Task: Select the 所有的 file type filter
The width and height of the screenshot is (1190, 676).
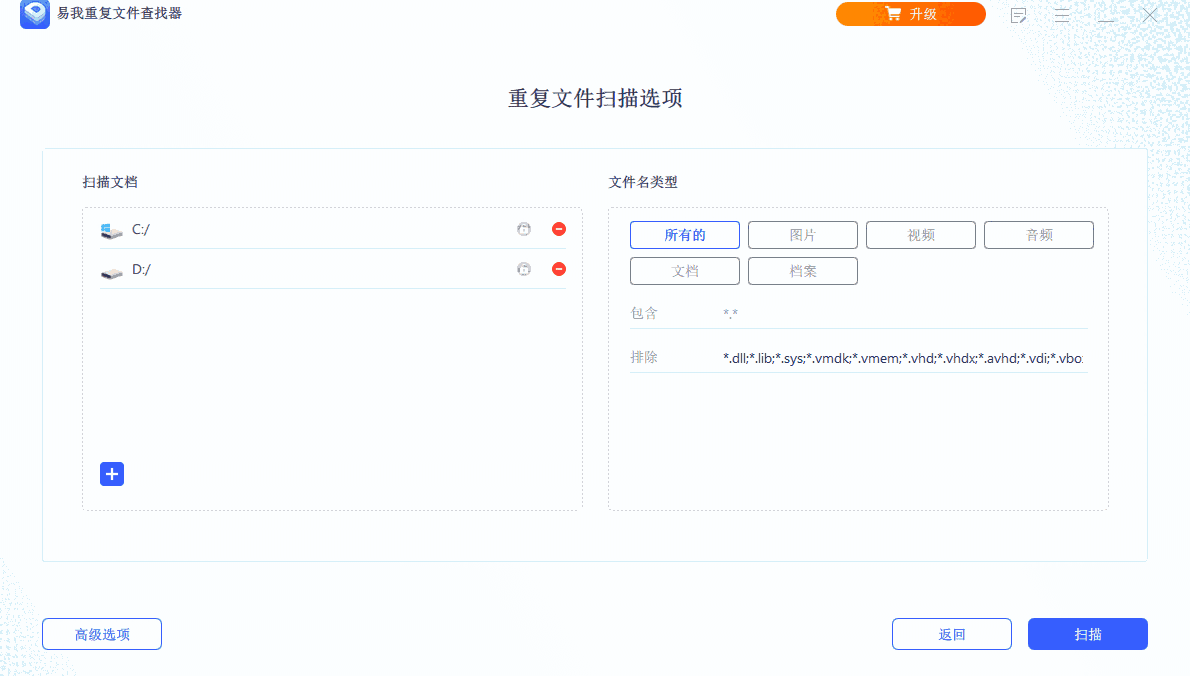Action: (685, 235)
